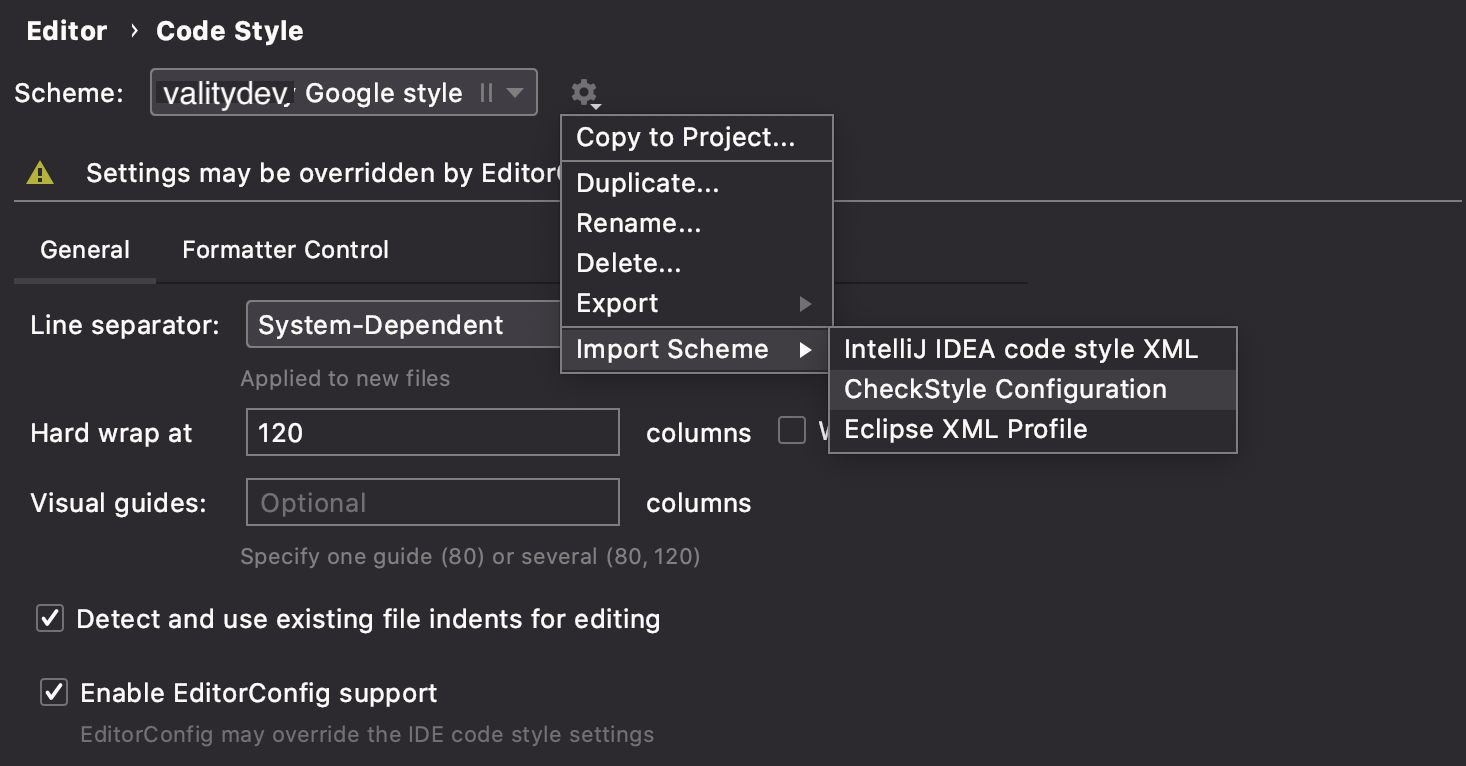
Task: Open the Line separator combo box
Action: [403, 325]
